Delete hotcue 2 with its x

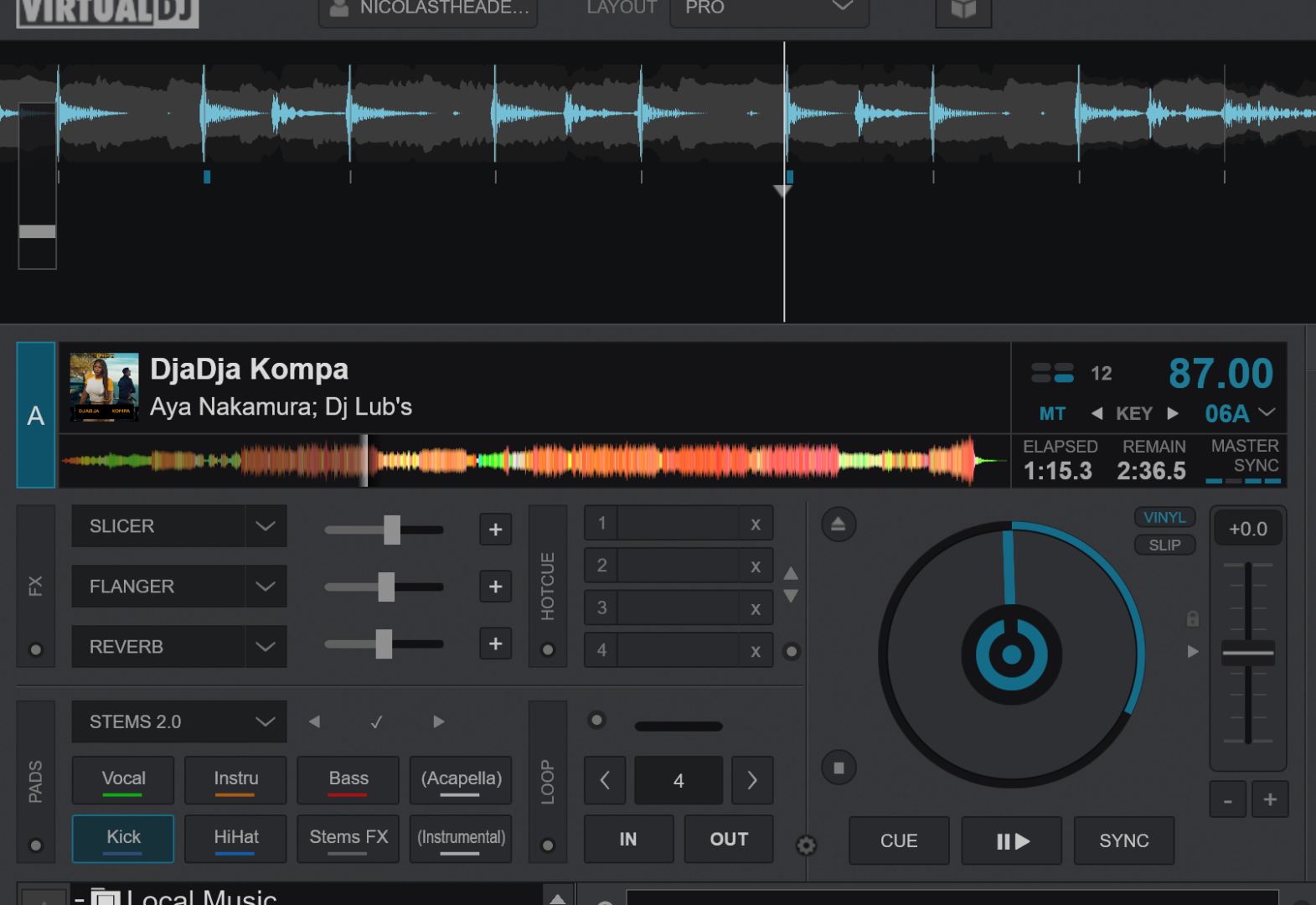(756, 566)
